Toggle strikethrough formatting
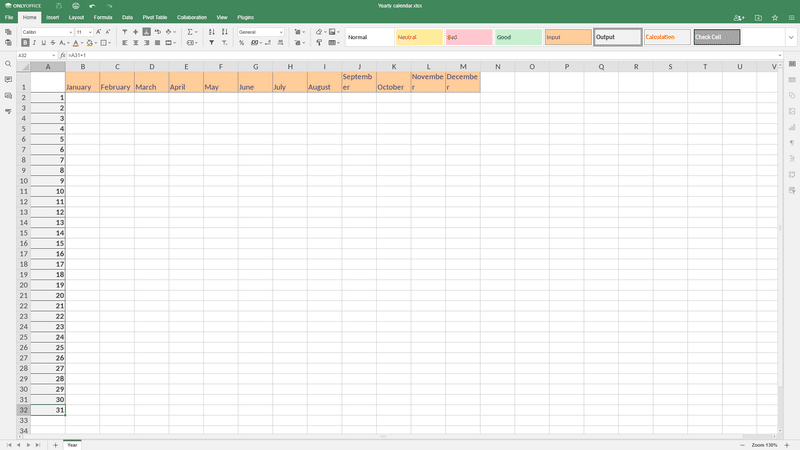The image size is (800, 450). pyautogui.click(x=53, y=43)
